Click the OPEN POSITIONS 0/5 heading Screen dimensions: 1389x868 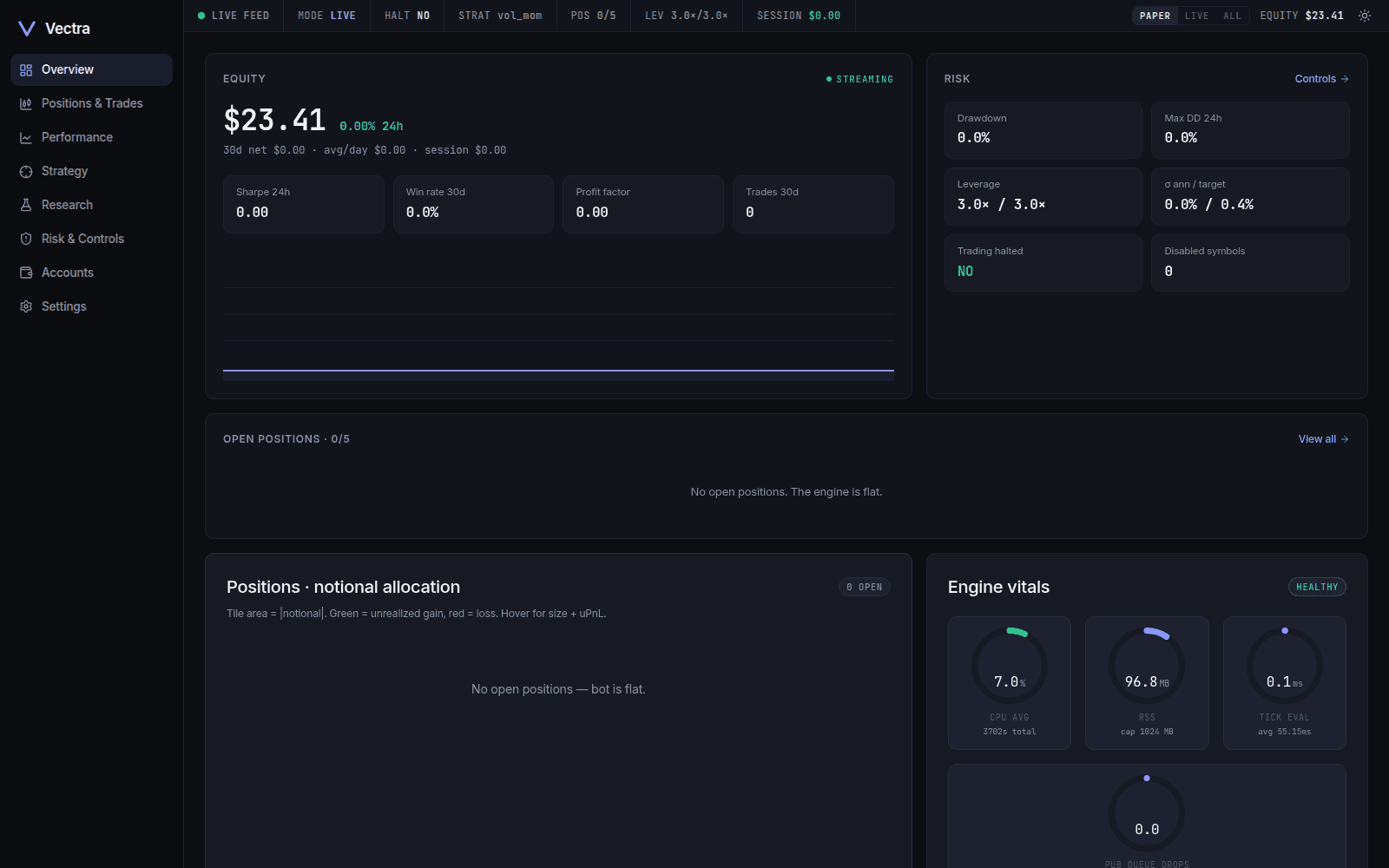[286, 439]
